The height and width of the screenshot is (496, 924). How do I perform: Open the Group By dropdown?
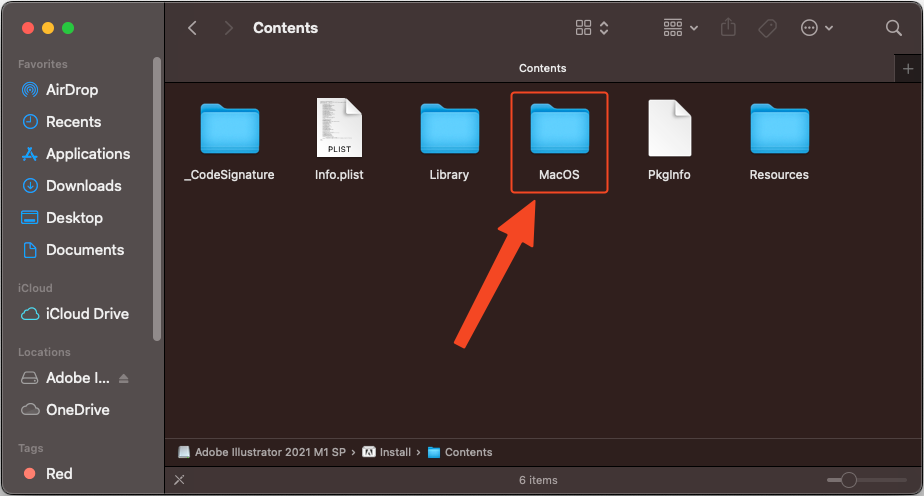pos(681,28)
